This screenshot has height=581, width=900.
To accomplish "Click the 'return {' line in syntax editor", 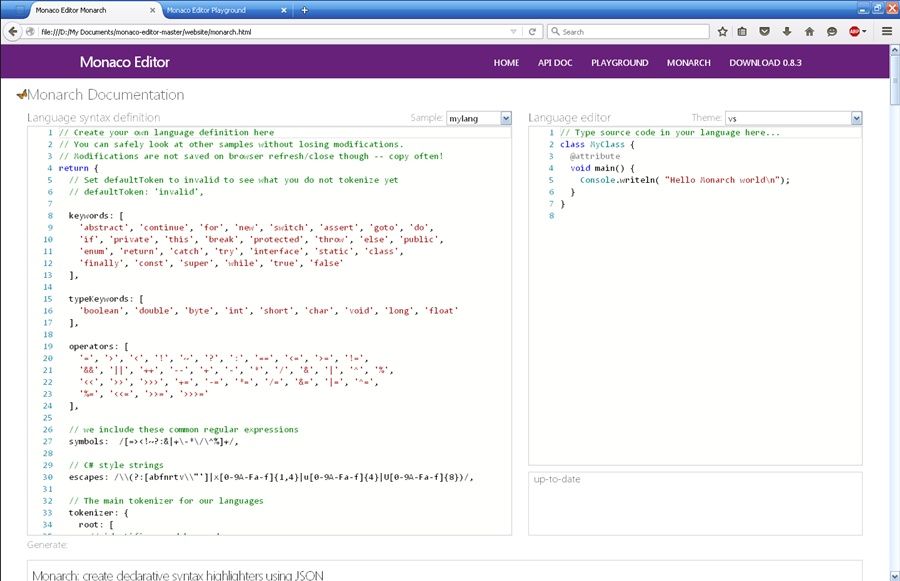I will 78,168.
